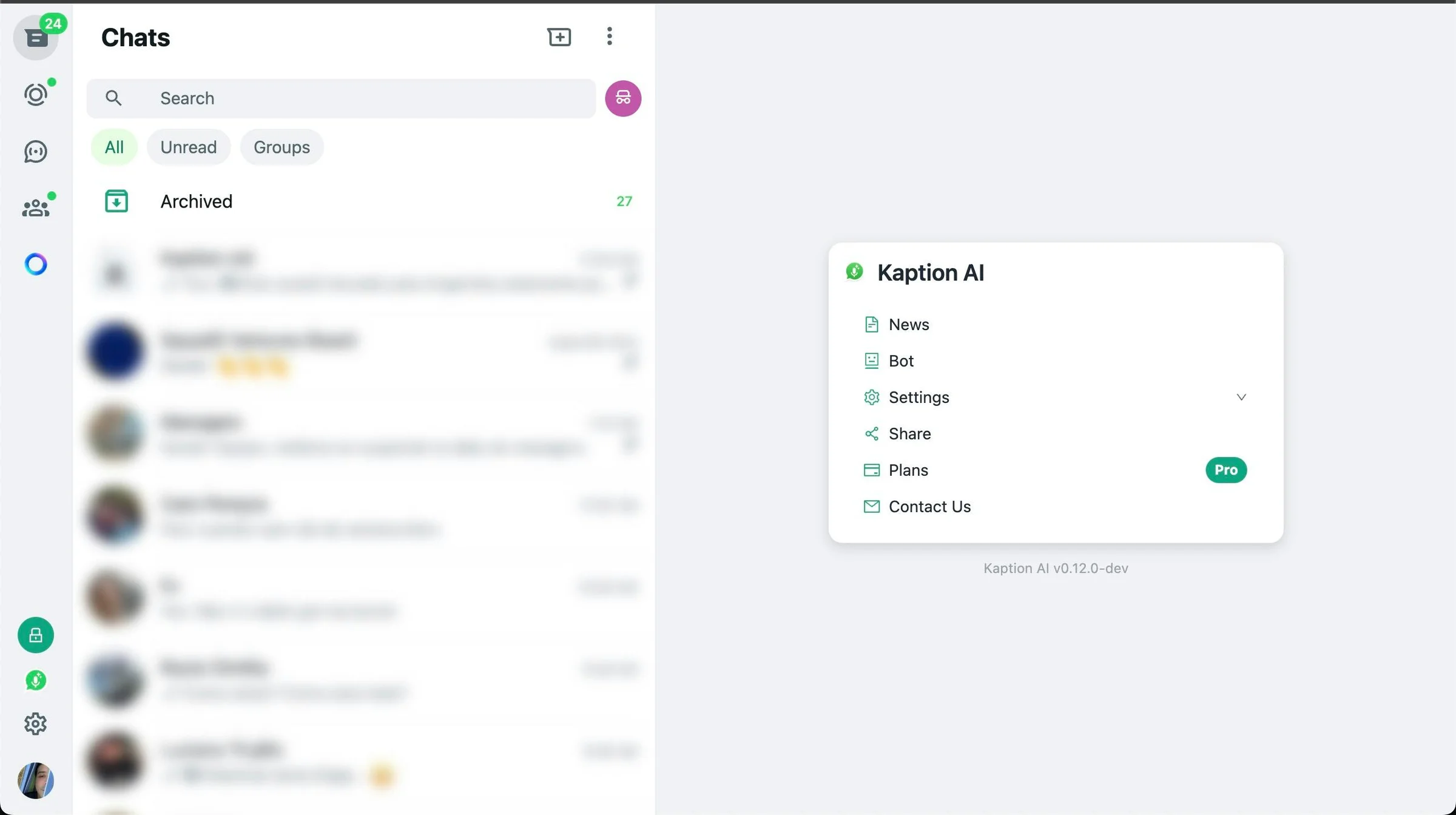
Task: Open the Meta AI ring icon
Action: [36, 264]
